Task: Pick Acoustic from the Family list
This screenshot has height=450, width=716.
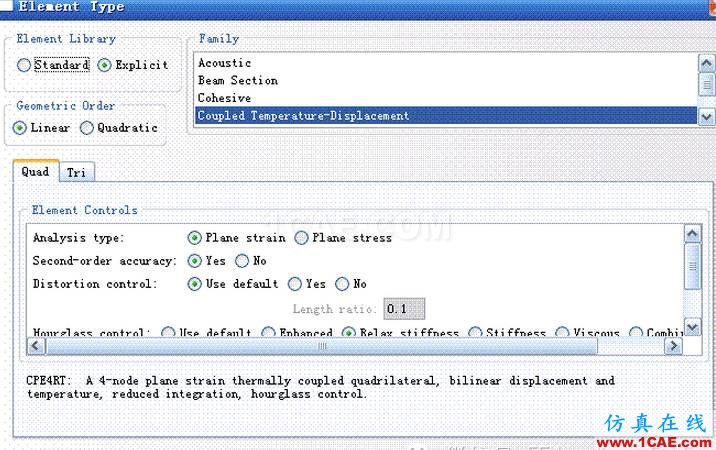Action: click(x=224, y=63)
